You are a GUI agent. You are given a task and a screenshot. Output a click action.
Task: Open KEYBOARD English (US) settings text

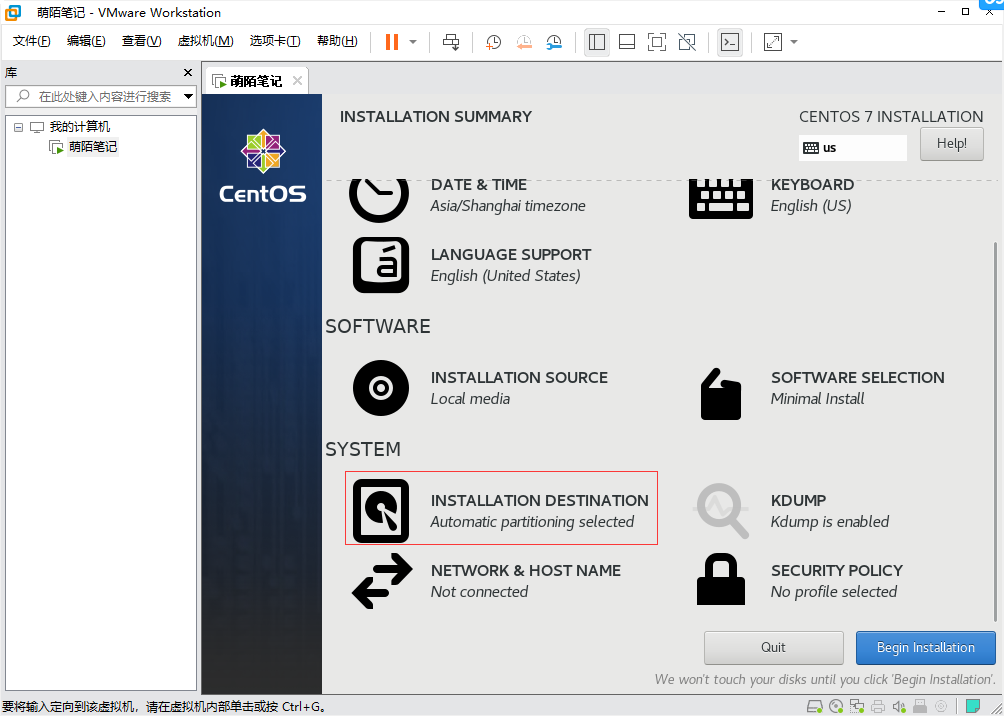[x=811, y=206]
